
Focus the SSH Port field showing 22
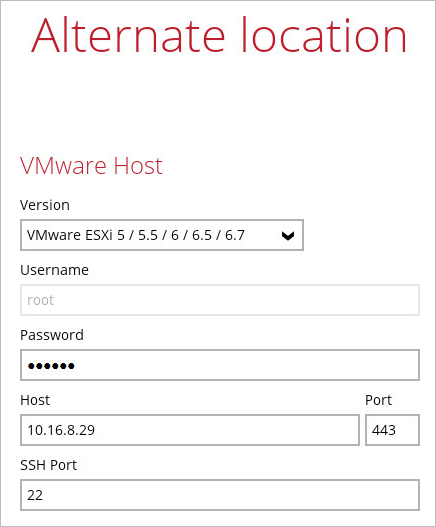220,495
